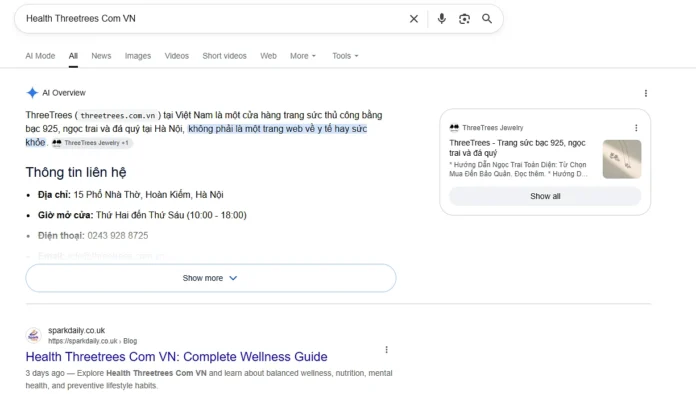The height and width of the screenshot is (394, 696).
Task: Open ThreeTrees - Trang sức bạc 925 card title
Action: (517, 148)
